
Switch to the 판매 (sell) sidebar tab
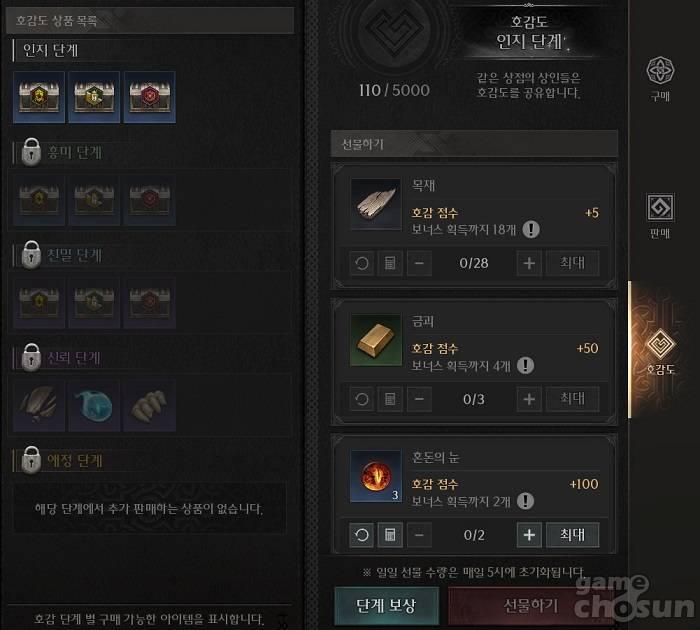click(x=660, y=216)
